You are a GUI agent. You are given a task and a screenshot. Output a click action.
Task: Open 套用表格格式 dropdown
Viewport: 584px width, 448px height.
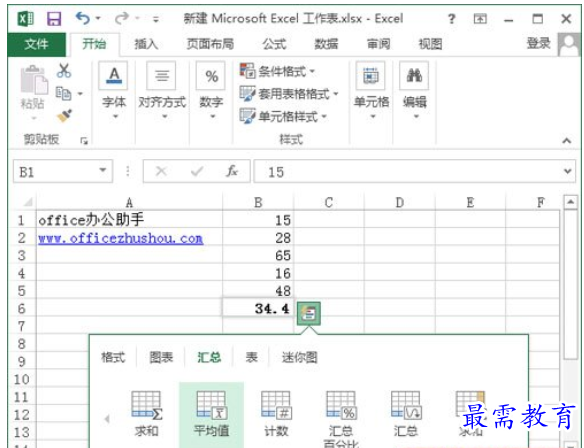pos(289,93)
